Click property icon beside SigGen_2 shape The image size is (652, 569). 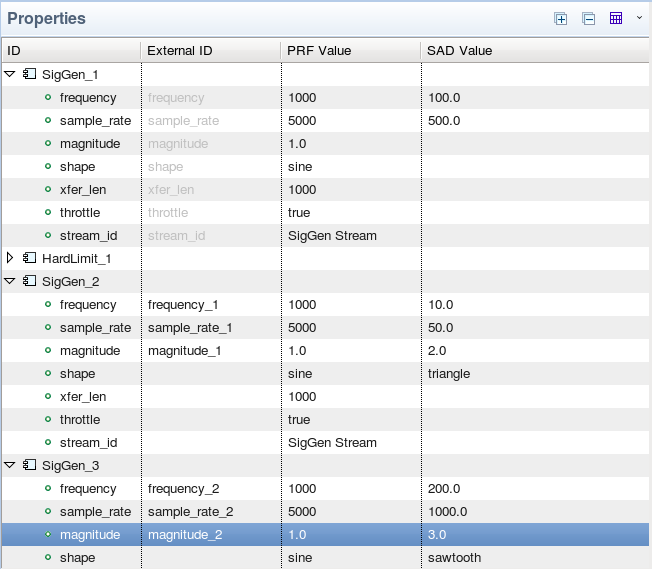tap(48, 373)
